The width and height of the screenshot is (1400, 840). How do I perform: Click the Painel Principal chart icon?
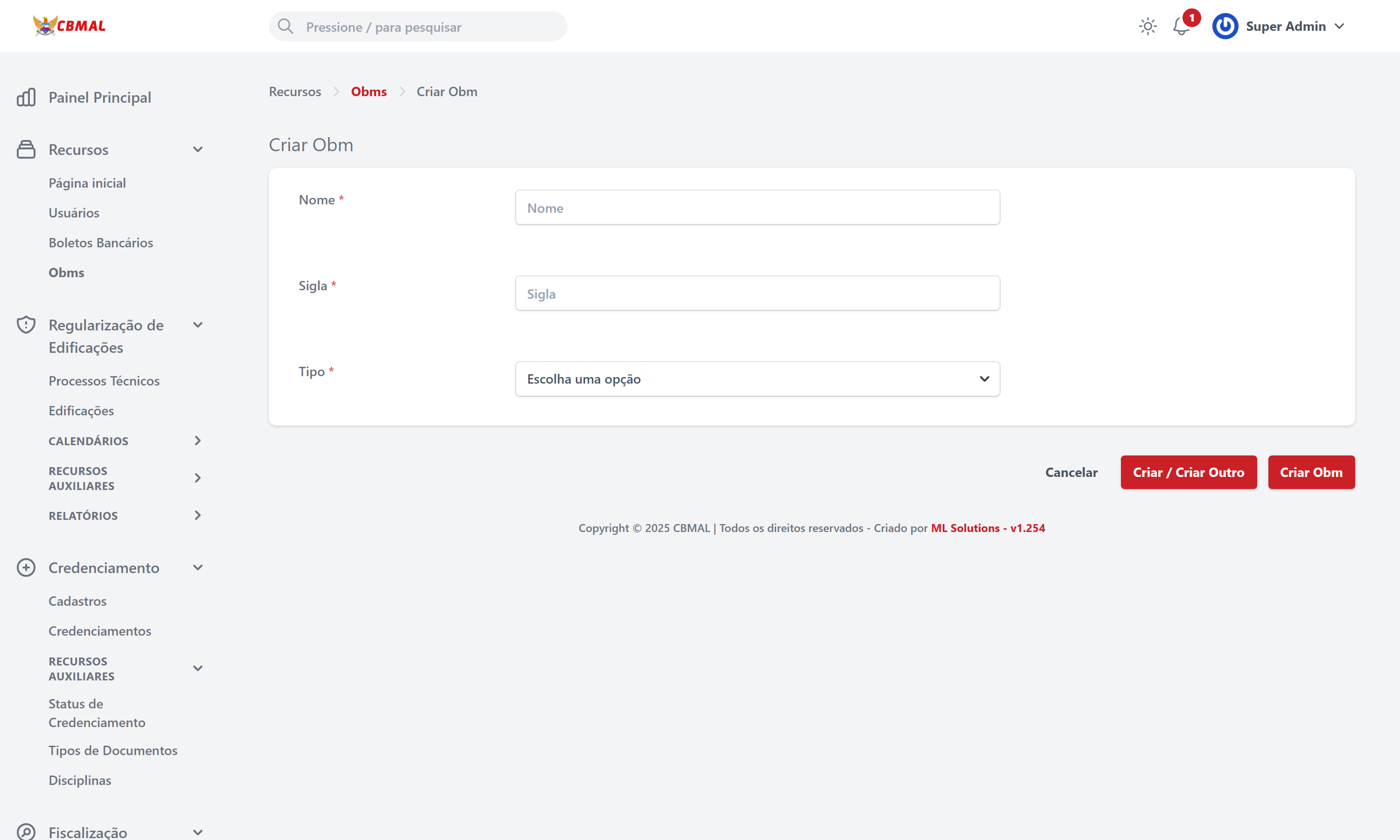[x=26, y=98]
